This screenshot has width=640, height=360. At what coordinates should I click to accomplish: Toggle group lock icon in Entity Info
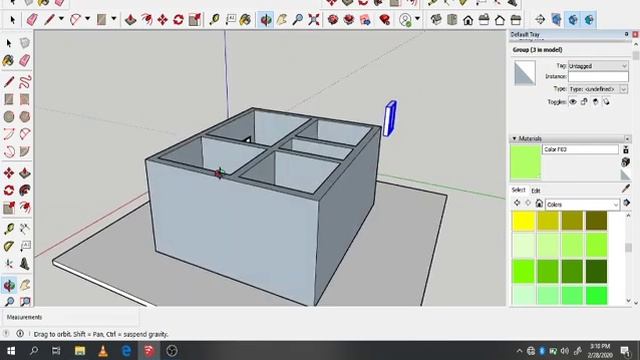tap(584, 102)
